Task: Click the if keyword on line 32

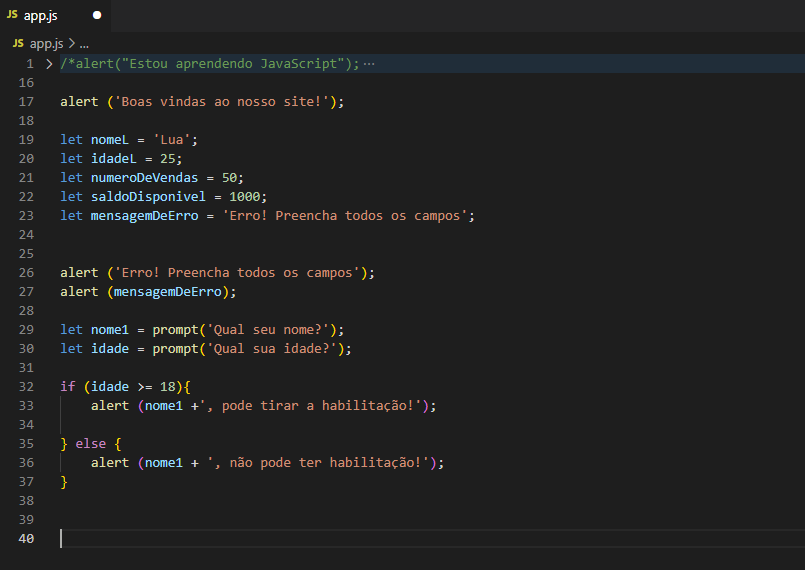Action: point(68,387)
